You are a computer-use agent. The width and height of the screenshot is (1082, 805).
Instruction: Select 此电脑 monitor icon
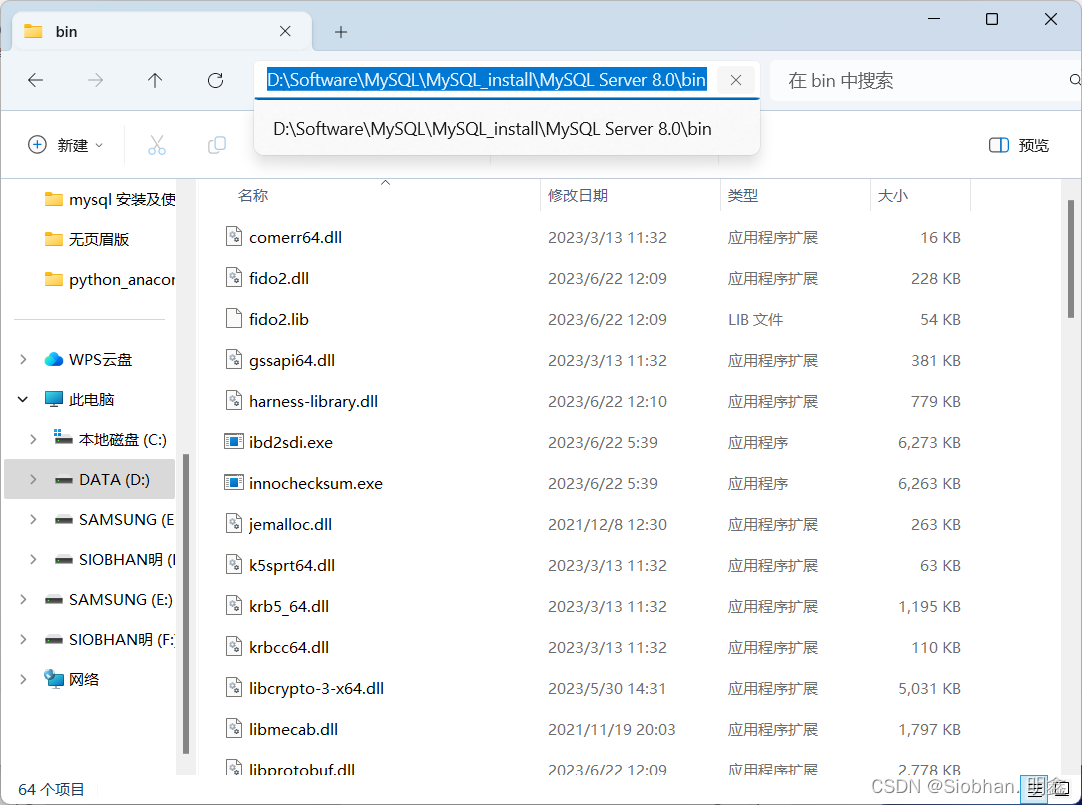click(53, 399)
